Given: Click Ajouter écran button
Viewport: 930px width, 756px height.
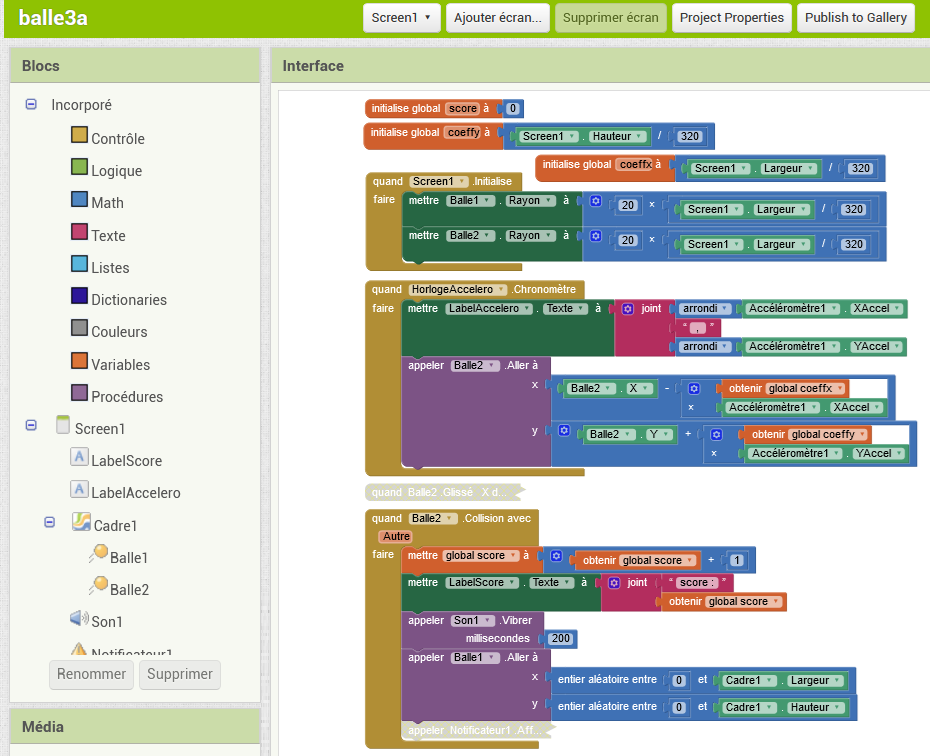Looking at the screenshot, I should 498,18.
